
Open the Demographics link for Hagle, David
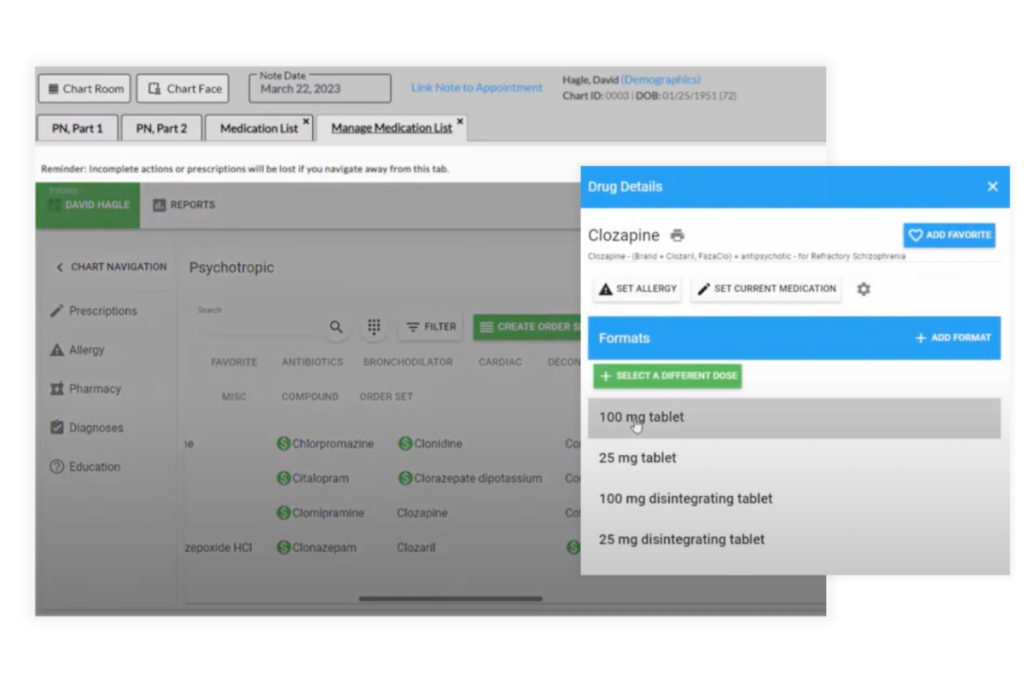(660, 80)
